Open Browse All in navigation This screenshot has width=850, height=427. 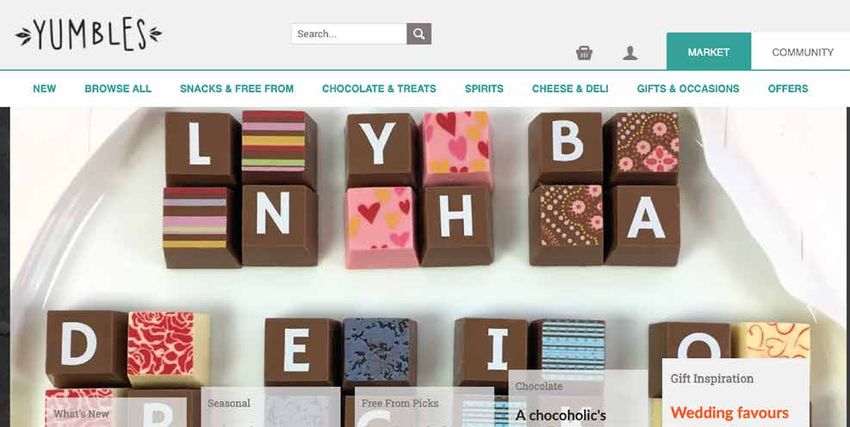pos(118,89)
